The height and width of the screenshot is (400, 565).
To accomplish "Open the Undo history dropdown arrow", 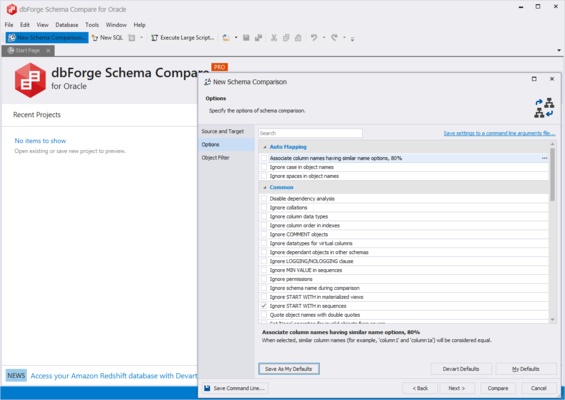I will pyautogui.click(x=324, y=37).
